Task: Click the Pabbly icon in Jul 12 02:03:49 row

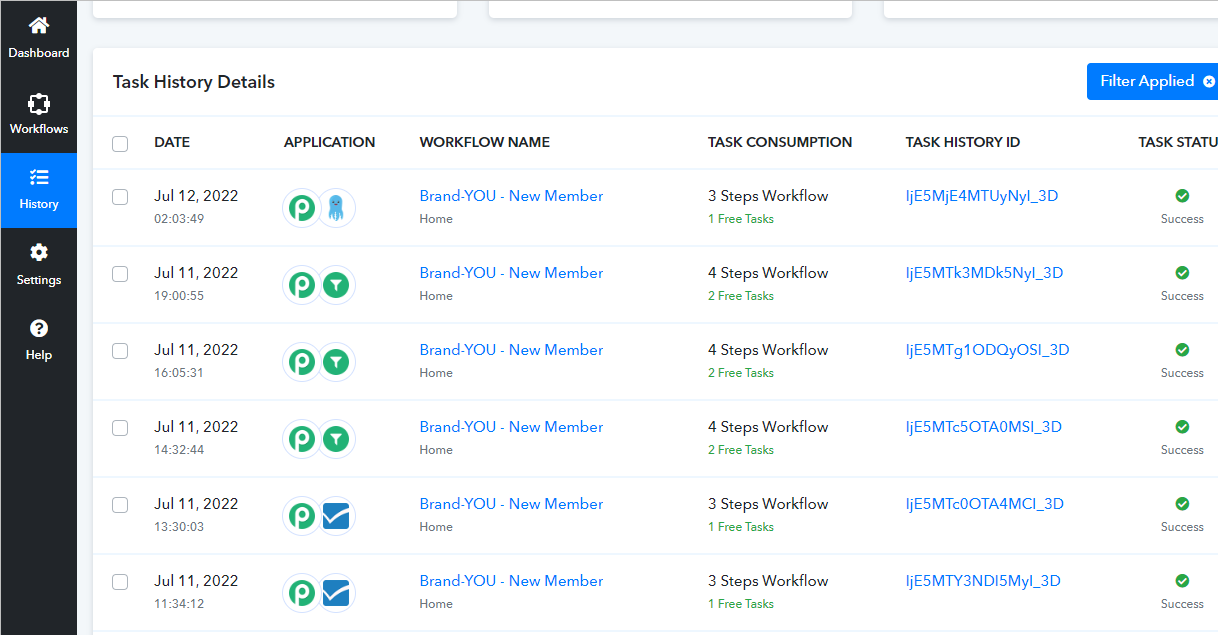Action: pyautogui.click(x=302, y=208)
